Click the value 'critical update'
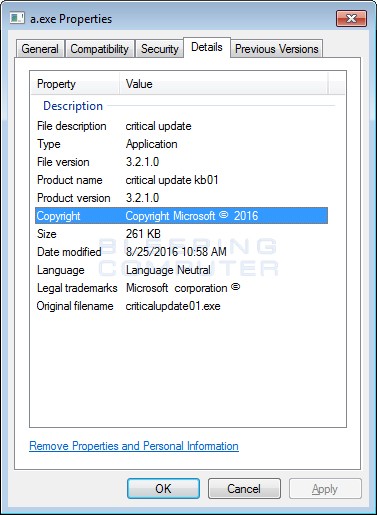The width and height of the screenshot is (377, 515). (158, 126)
